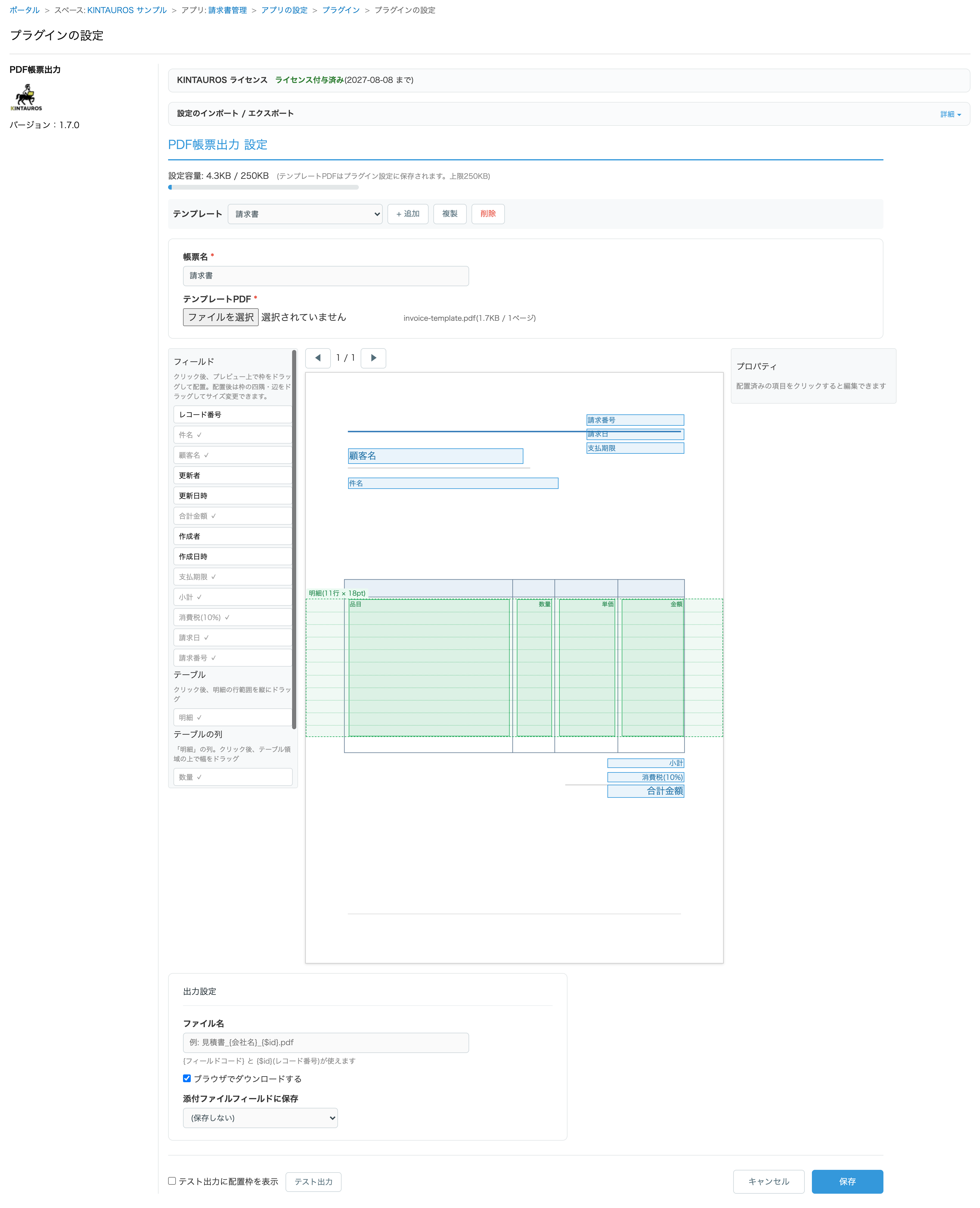Save settings with 保存 button
980x1208 pixels.
pyautogui.click(x=847, y=1181)
